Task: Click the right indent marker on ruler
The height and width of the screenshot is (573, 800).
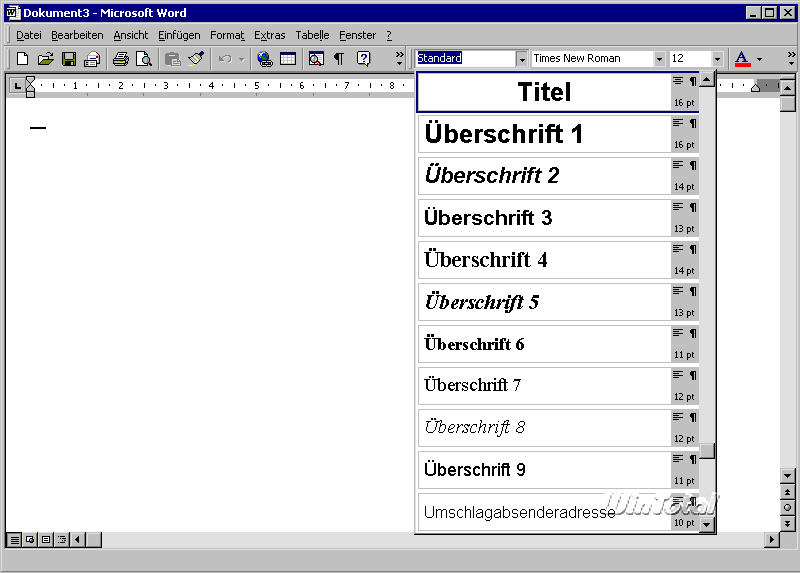Action: pos(756,88)
